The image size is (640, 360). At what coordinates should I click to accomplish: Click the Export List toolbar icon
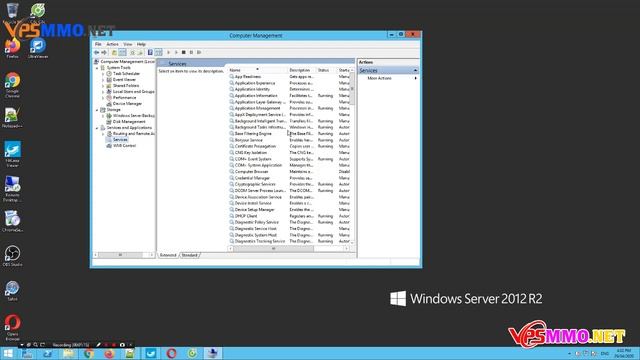click(x=140, y=53)
